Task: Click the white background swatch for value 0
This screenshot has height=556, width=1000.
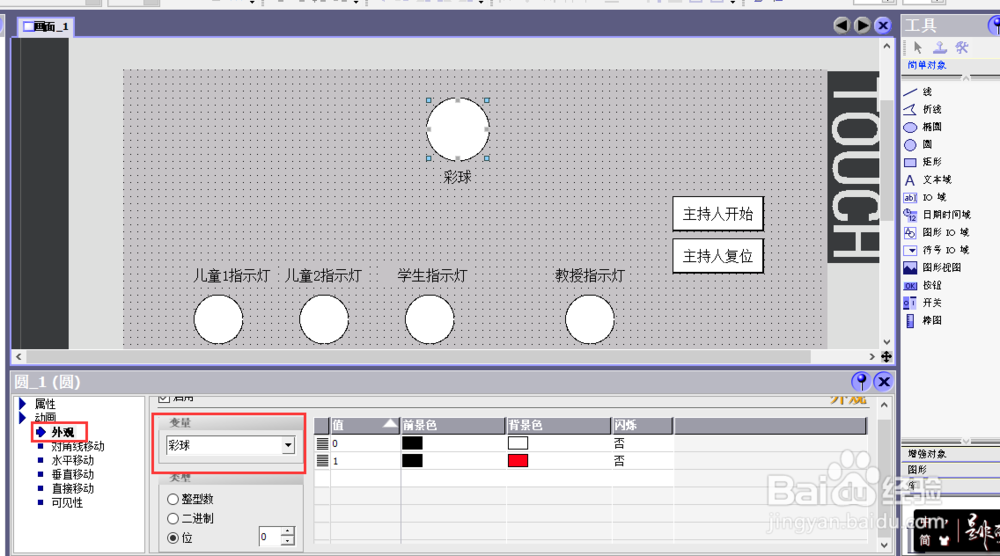Action: pos(518,443)
